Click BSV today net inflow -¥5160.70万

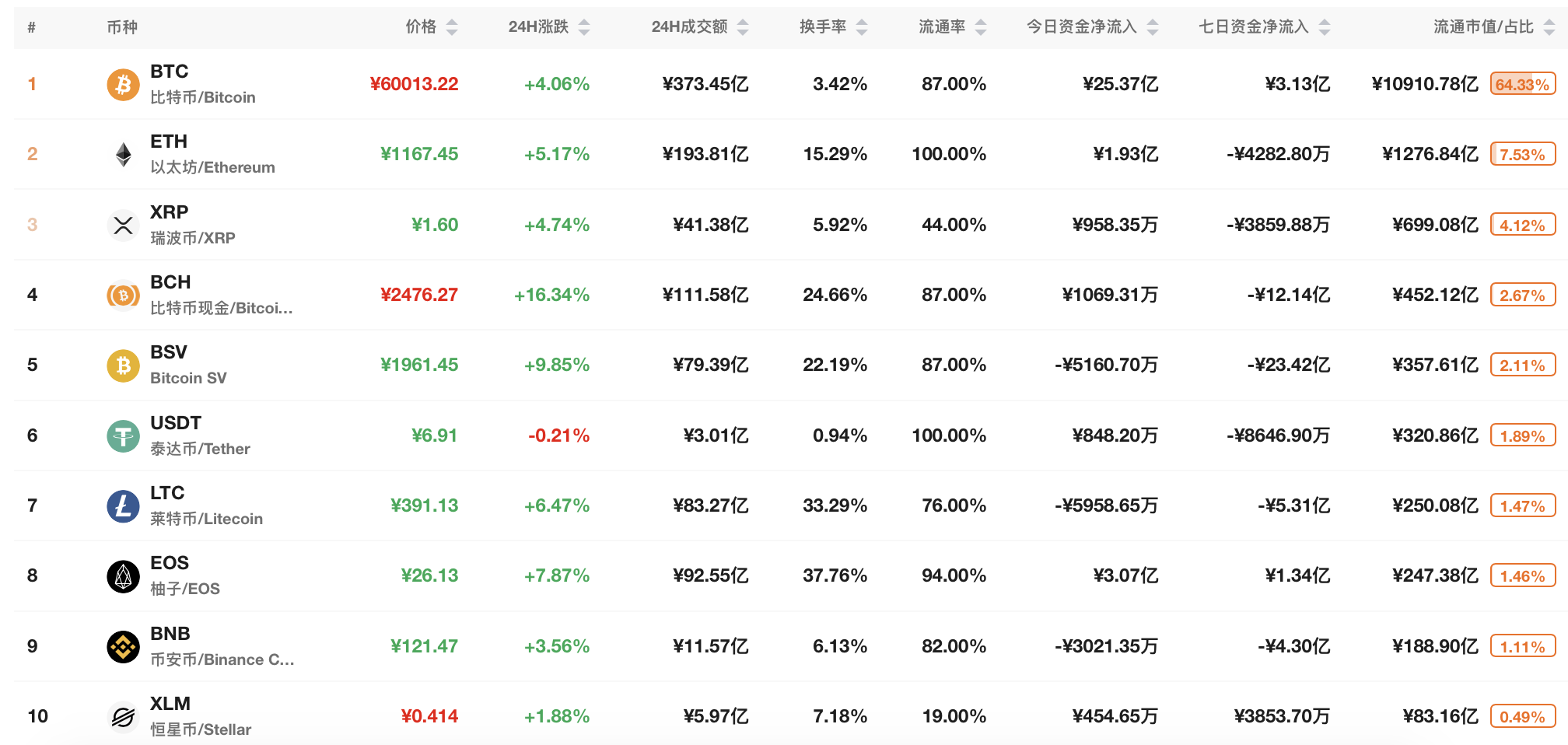tap(1107, 365)
